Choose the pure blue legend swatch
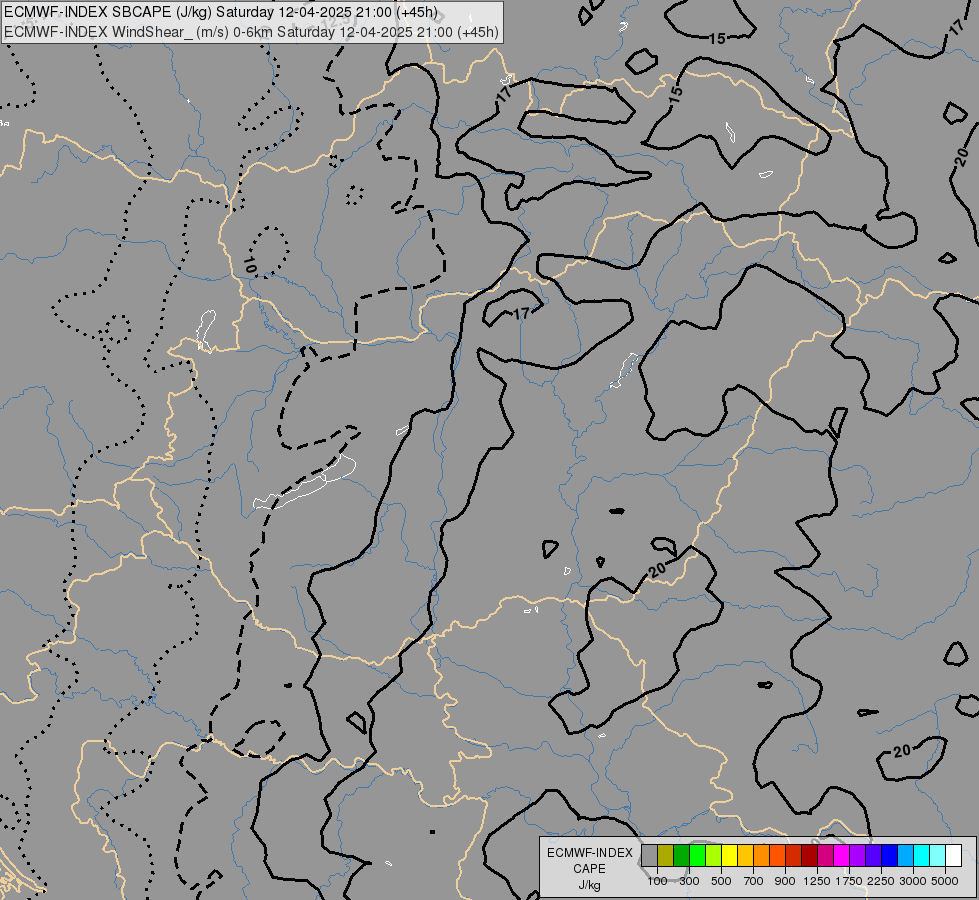Screen dimensions: 979x900 tap(890, 856)
